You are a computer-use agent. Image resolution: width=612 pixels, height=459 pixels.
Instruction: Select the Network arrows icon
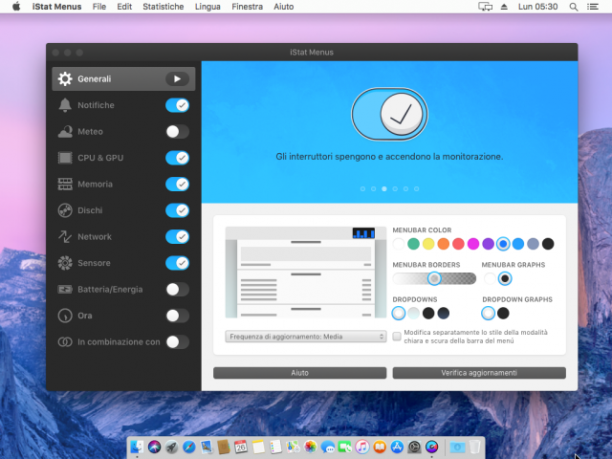click(65, 237)
